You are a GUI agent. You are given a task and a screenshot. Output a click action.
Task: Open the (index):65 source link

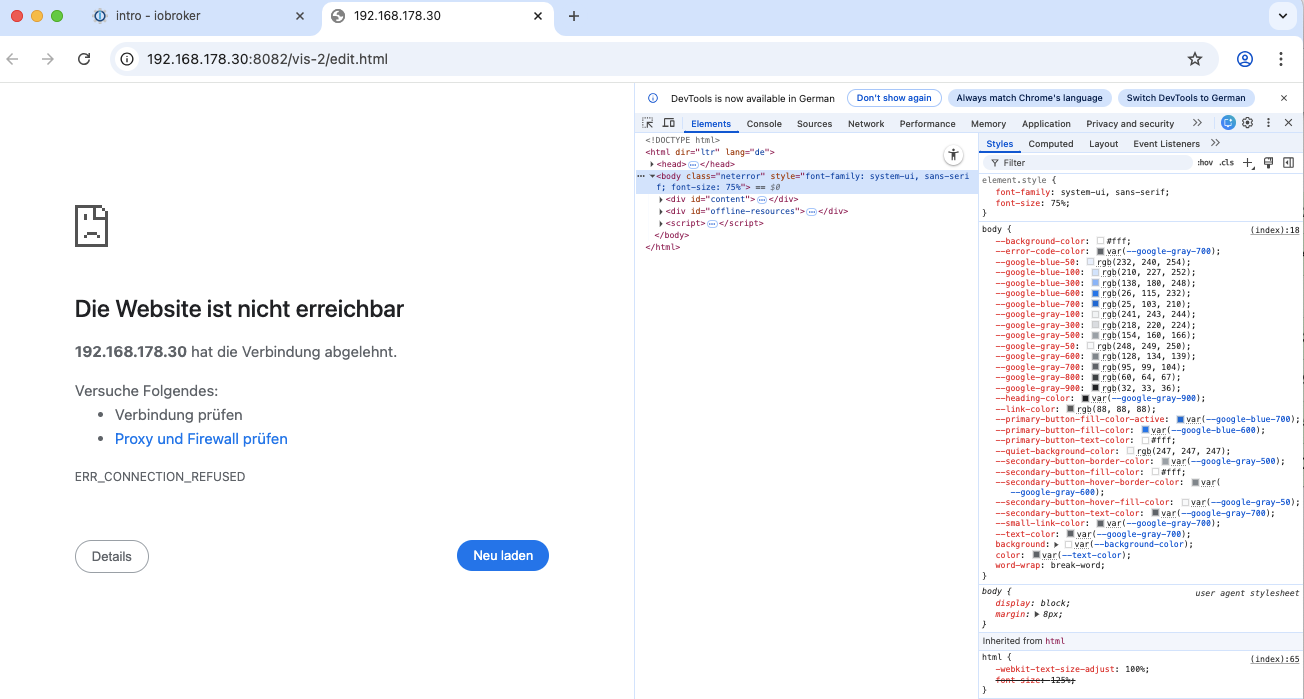pos(1275,659)
